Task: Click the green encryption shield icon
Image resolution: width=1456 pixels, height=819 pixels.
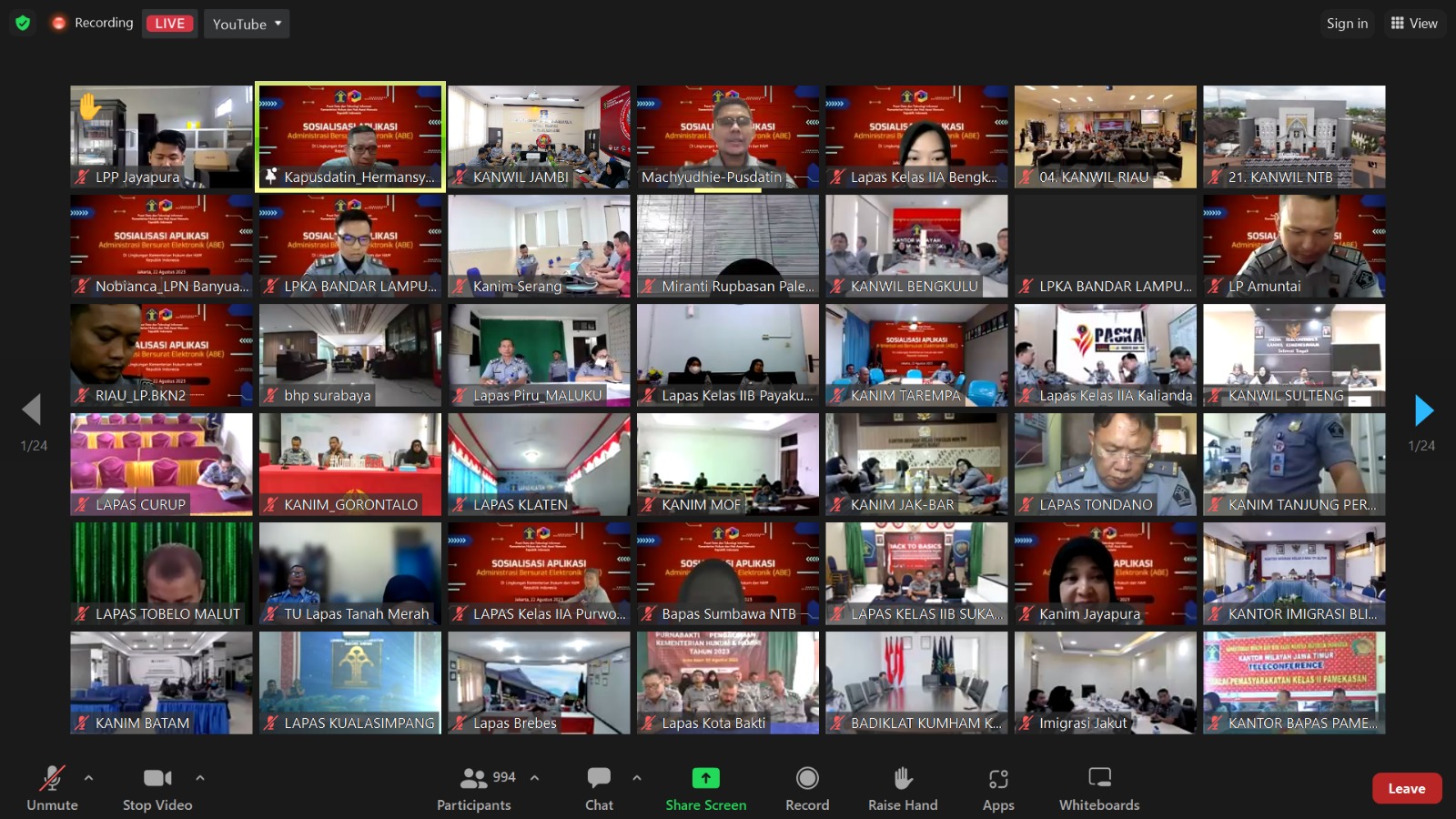Action: [x=23, y=23]
